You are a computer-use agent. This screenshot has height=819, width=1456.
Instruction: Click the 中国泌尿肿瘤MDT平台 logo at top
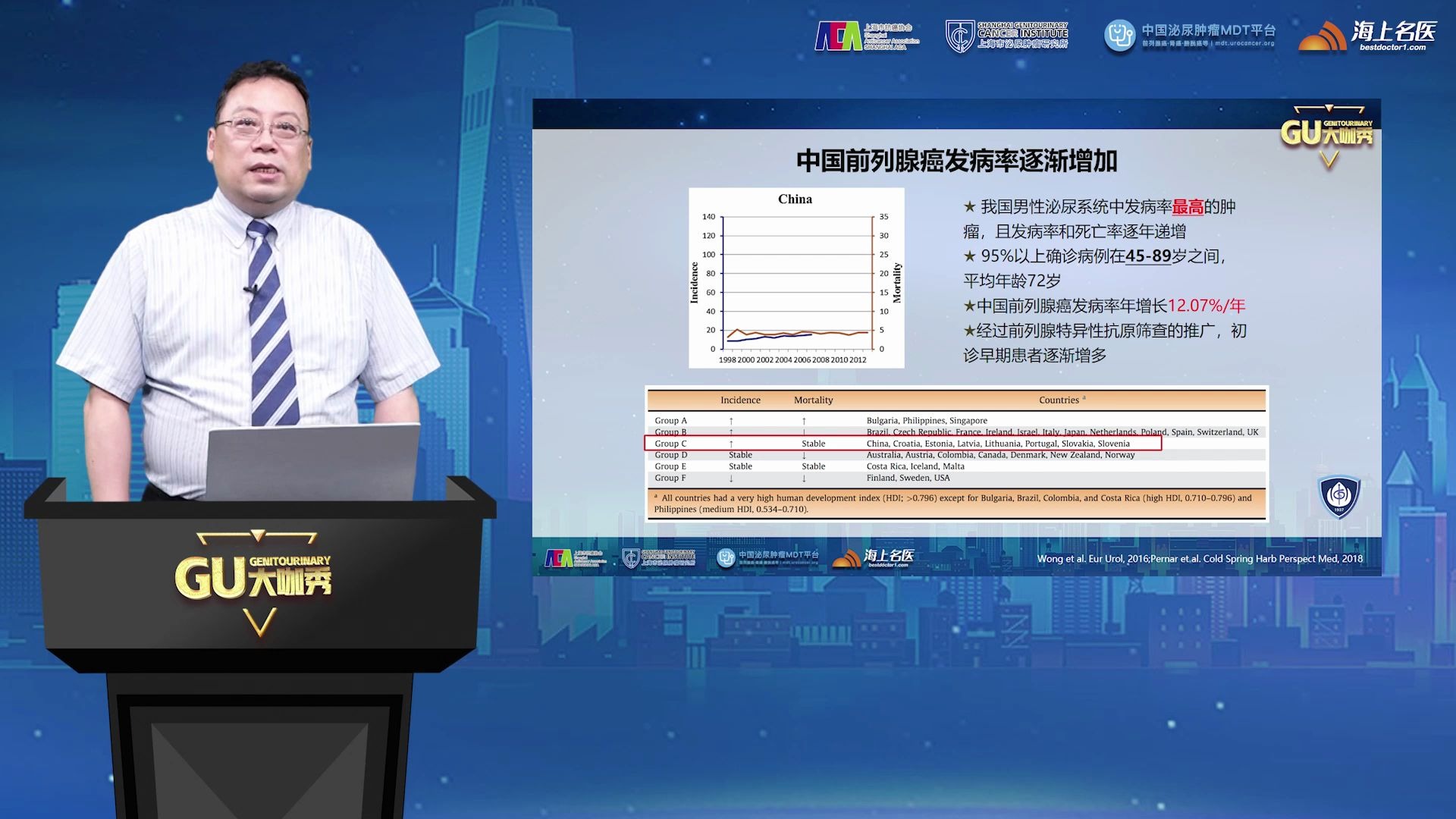click(1189, 36)
